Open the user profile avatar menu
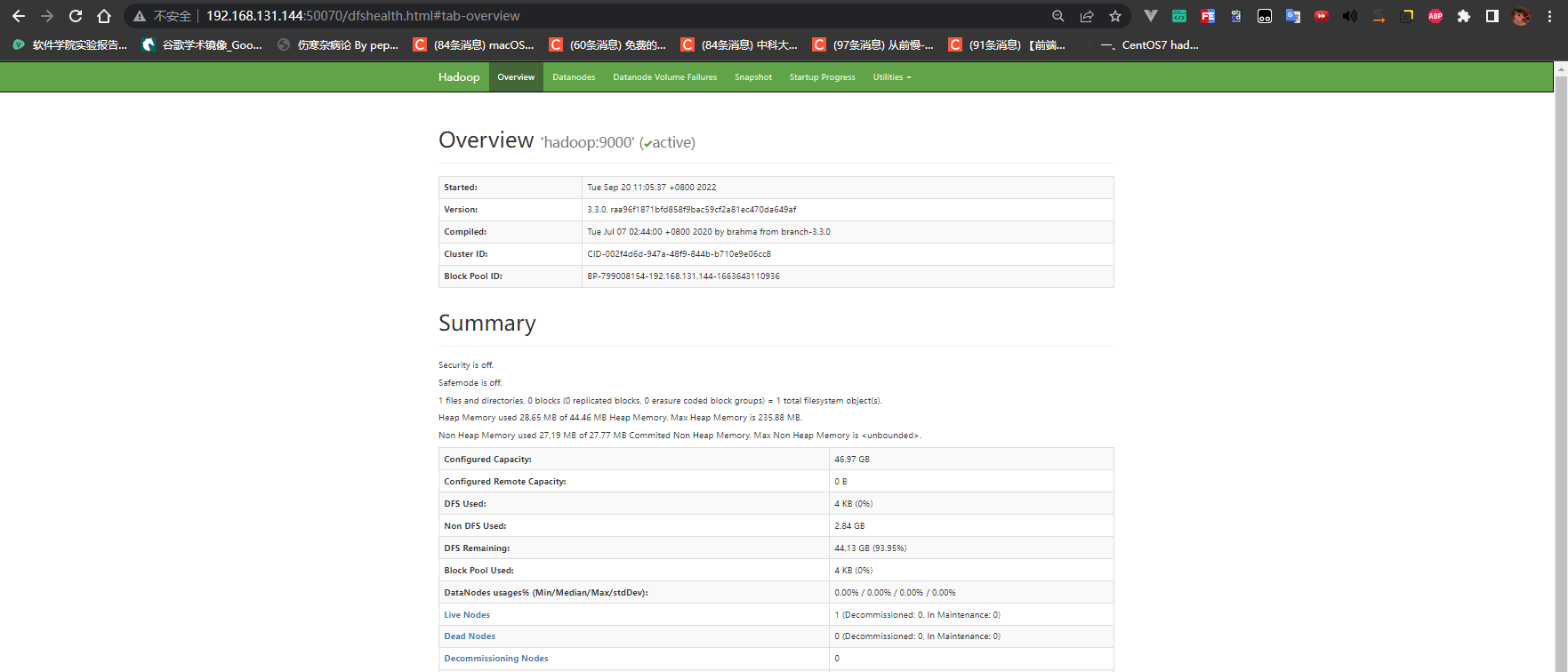This screenshot has height=672, width=1568. coord(1521,16)
